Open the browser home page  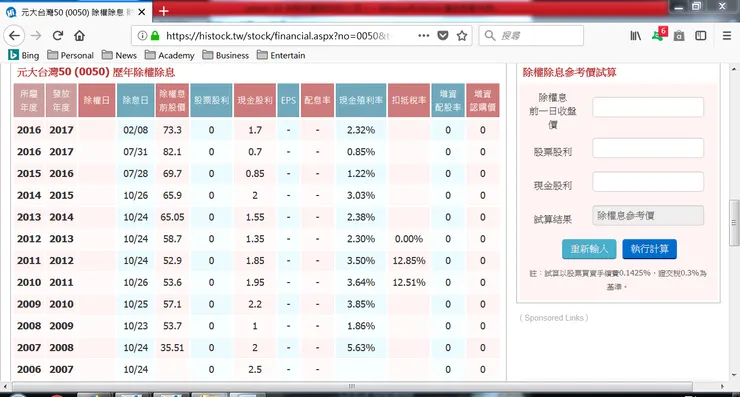pos(79,35)
